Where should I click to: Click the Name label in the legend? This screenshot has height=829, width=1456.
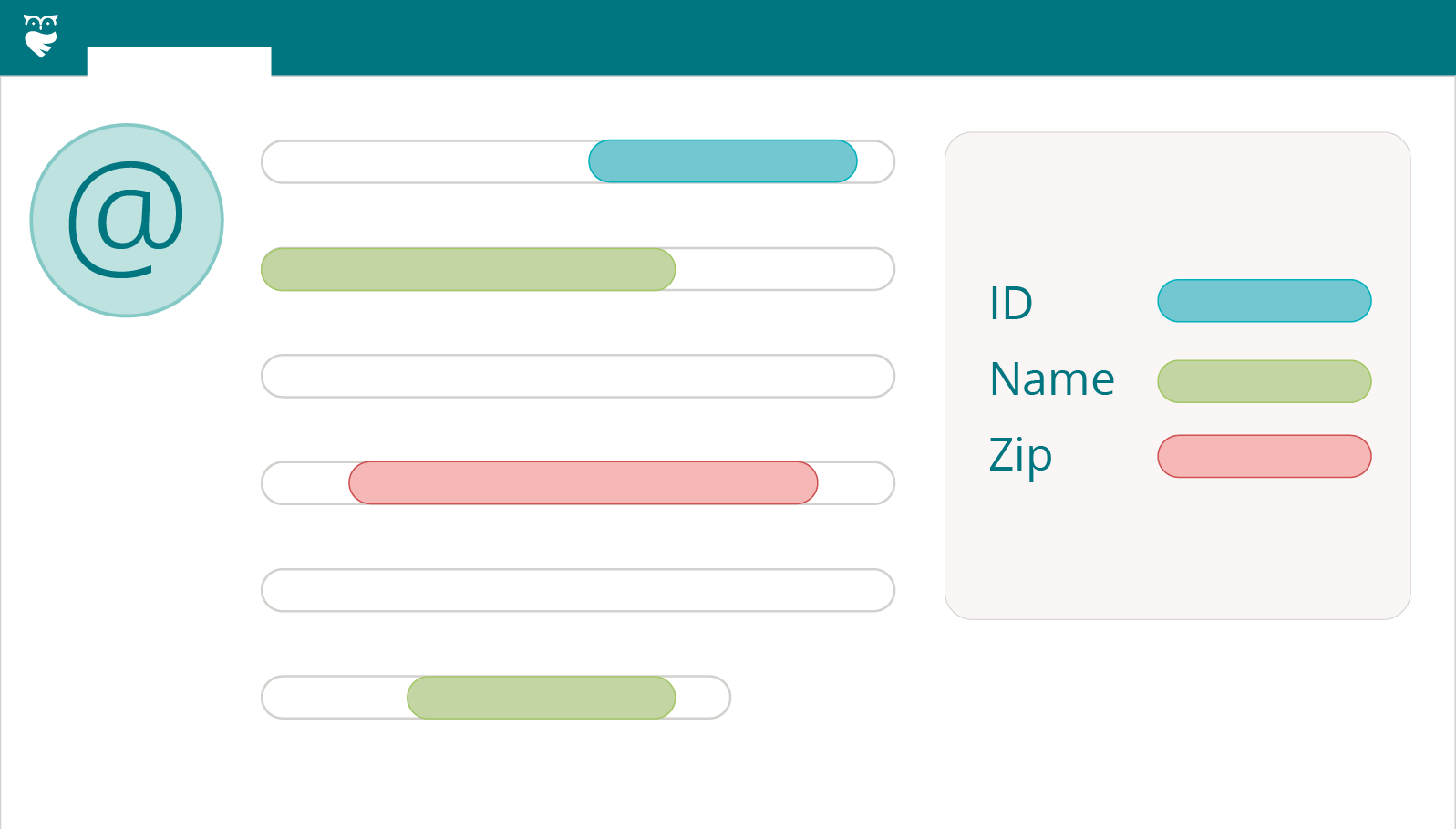(1052, 379)
